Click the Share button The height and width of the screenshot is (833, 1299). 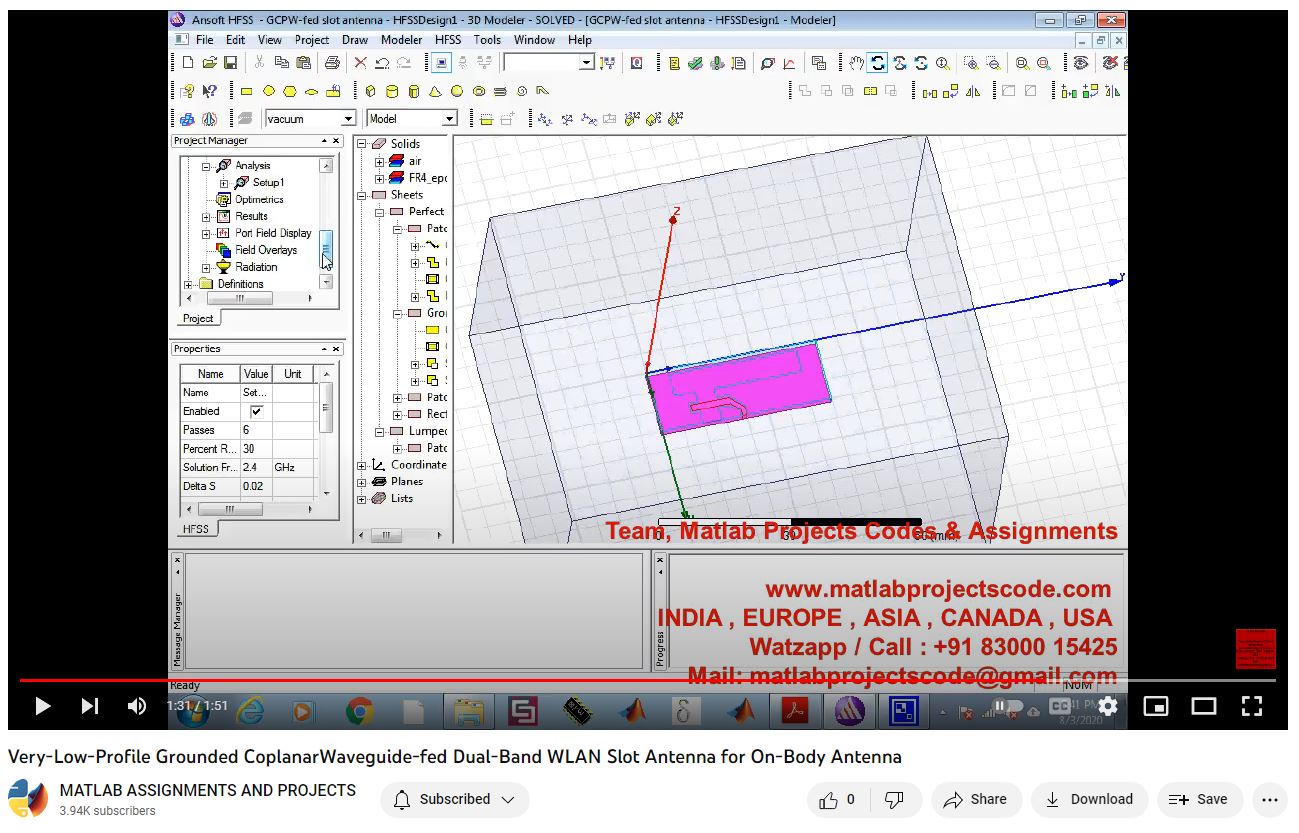pos(975,799)
